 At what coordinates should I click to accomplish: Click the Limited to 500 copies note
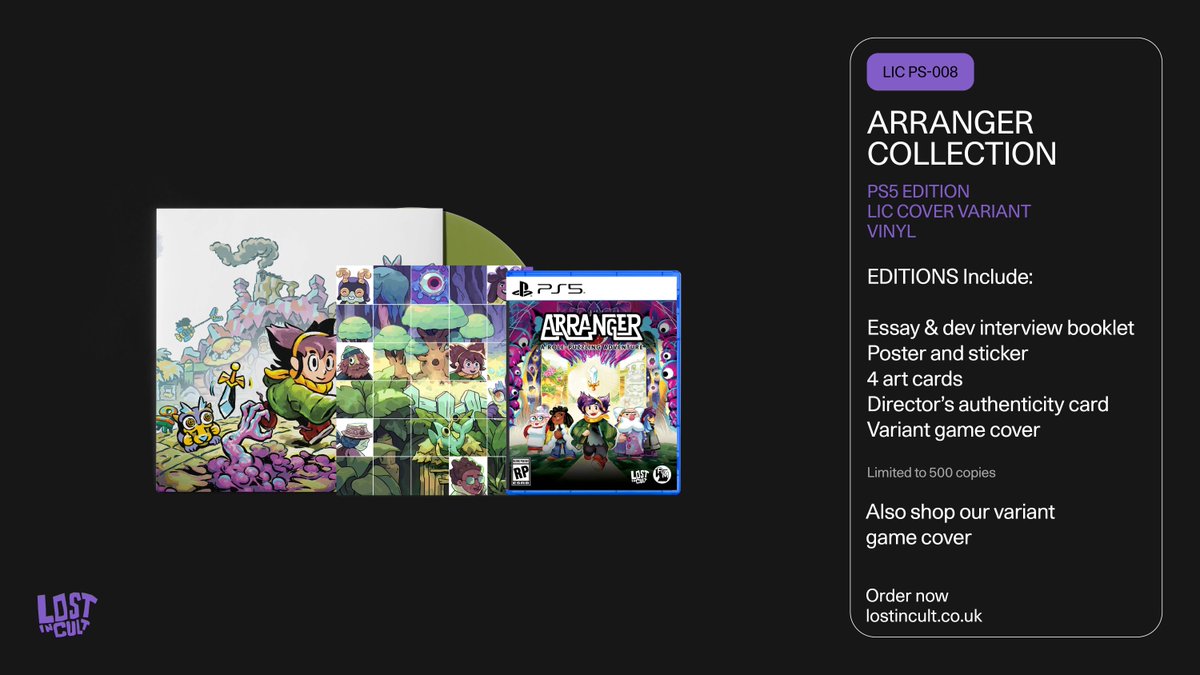point(931,472)
